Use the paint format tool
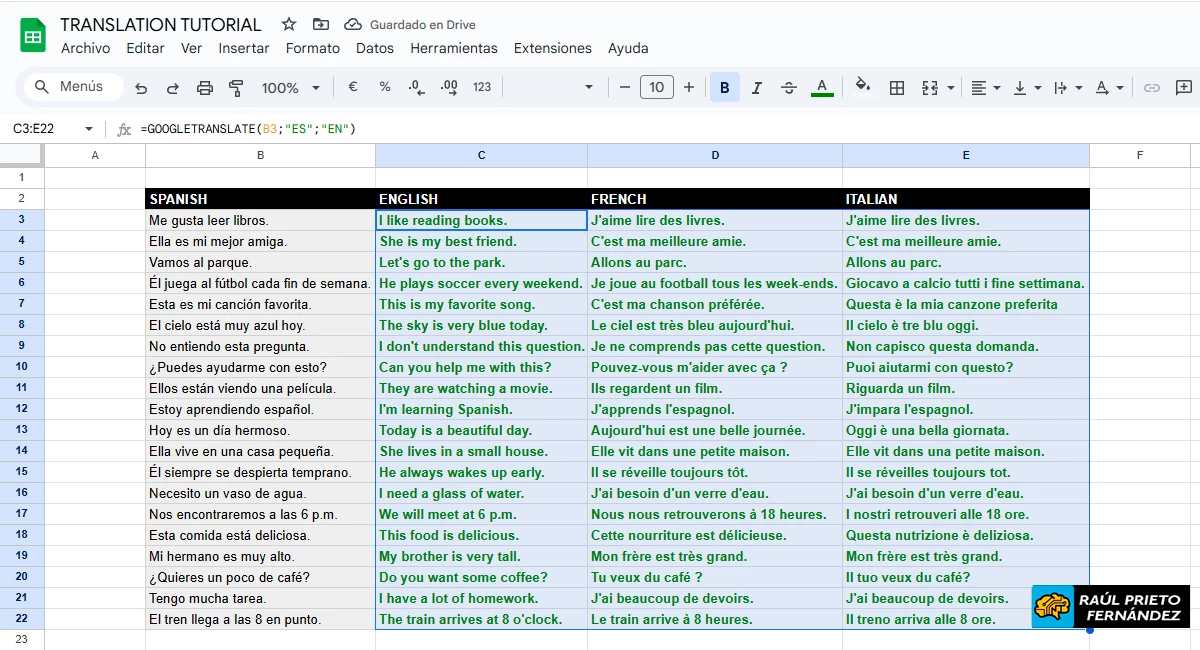The height and width of the screenshot is (650, 1200). pos(236,87)
